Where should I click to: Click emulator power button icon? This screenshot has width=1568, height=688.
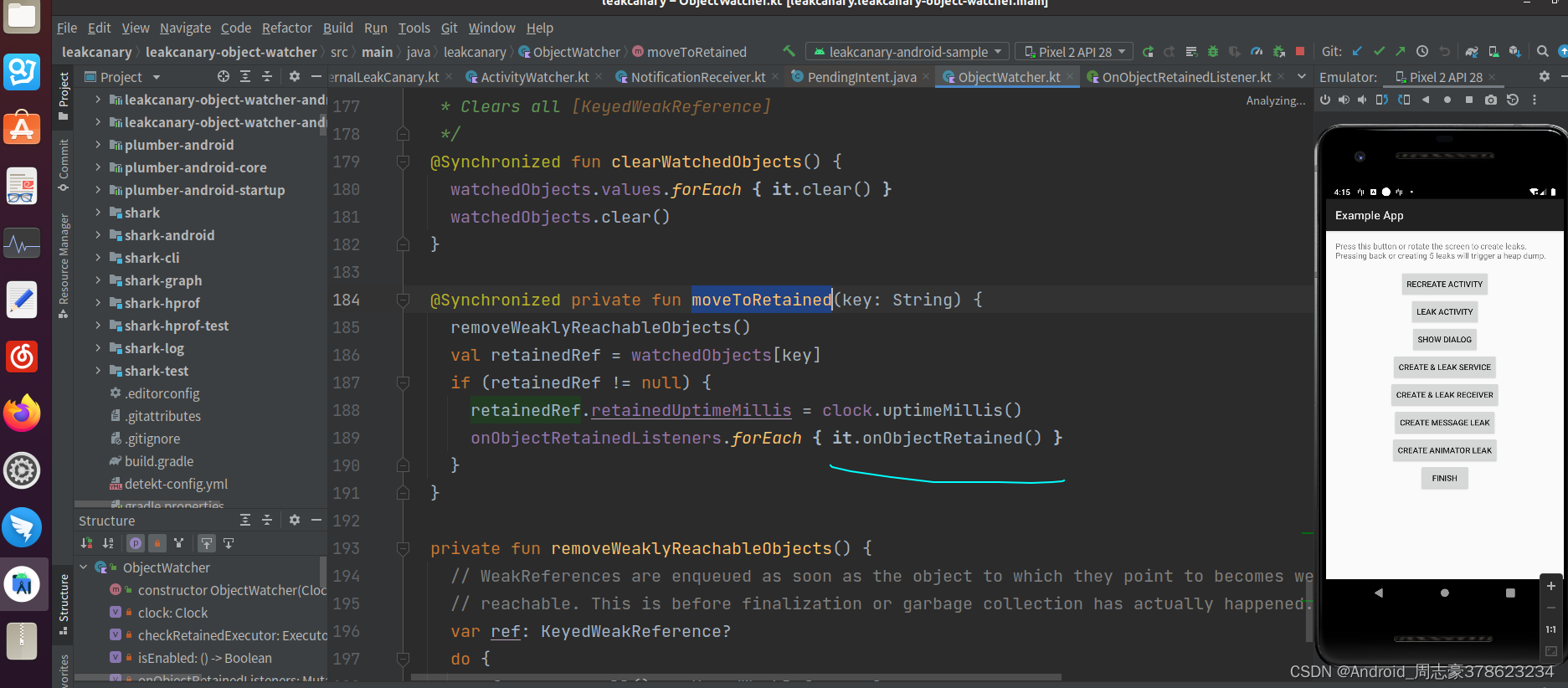pos(1324,100)
